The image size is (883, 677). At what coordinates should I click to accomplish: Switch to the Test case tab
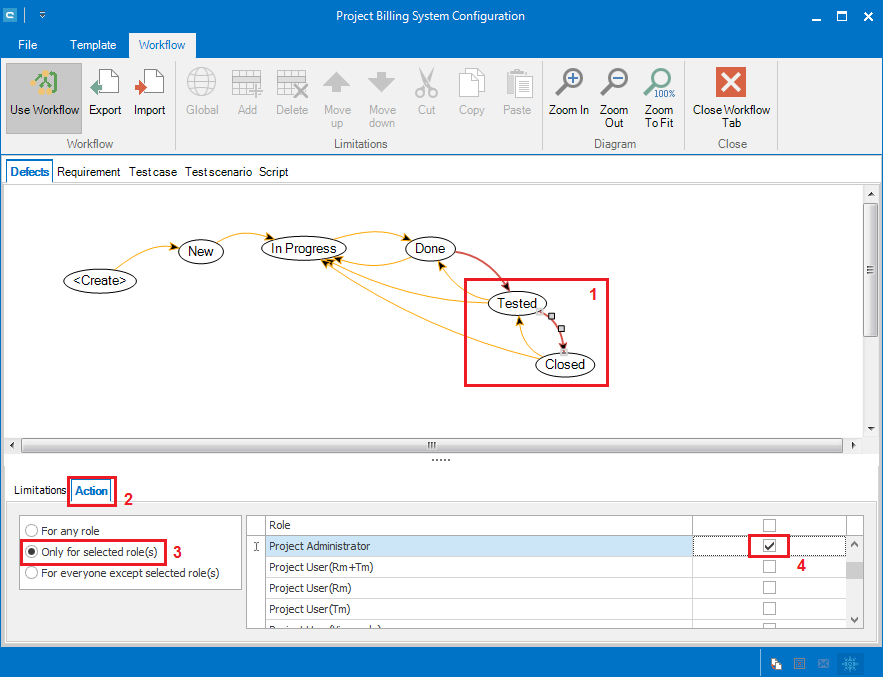click(152, 172)
